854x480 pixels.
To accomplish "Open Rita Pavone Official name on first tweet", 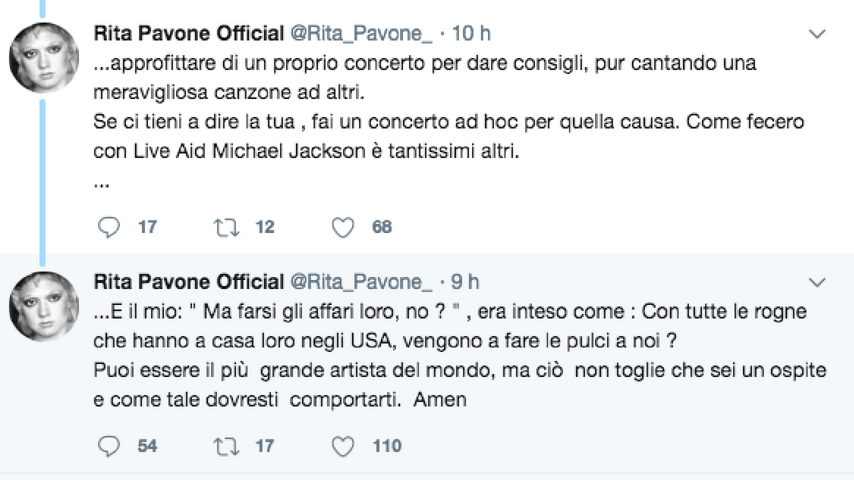I will [x=188, y=34].
